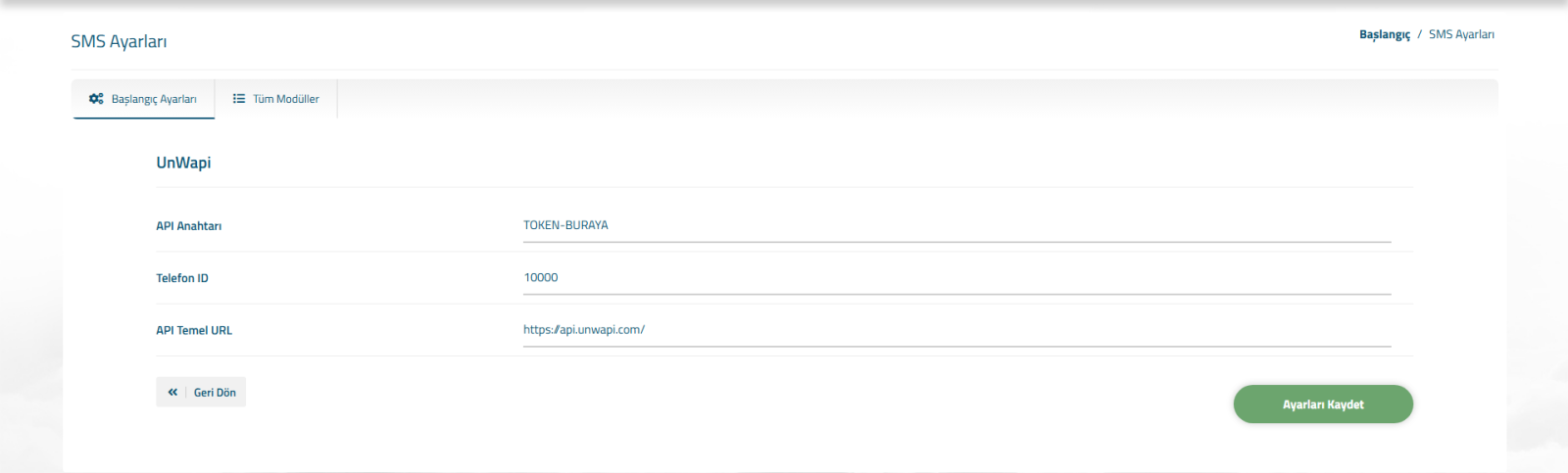Click the slash separator in the breadcrumb
Screen dimensions: 1568x473
(x=1419, y=34)
